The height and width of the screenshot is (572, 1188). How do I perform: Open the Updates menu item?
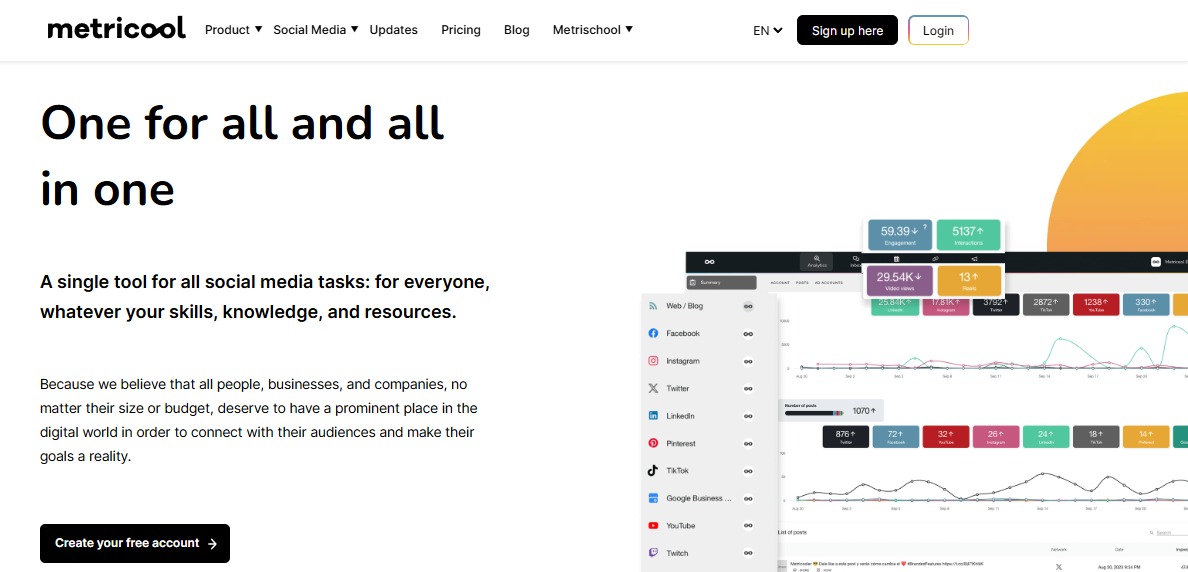pos(393,30)
